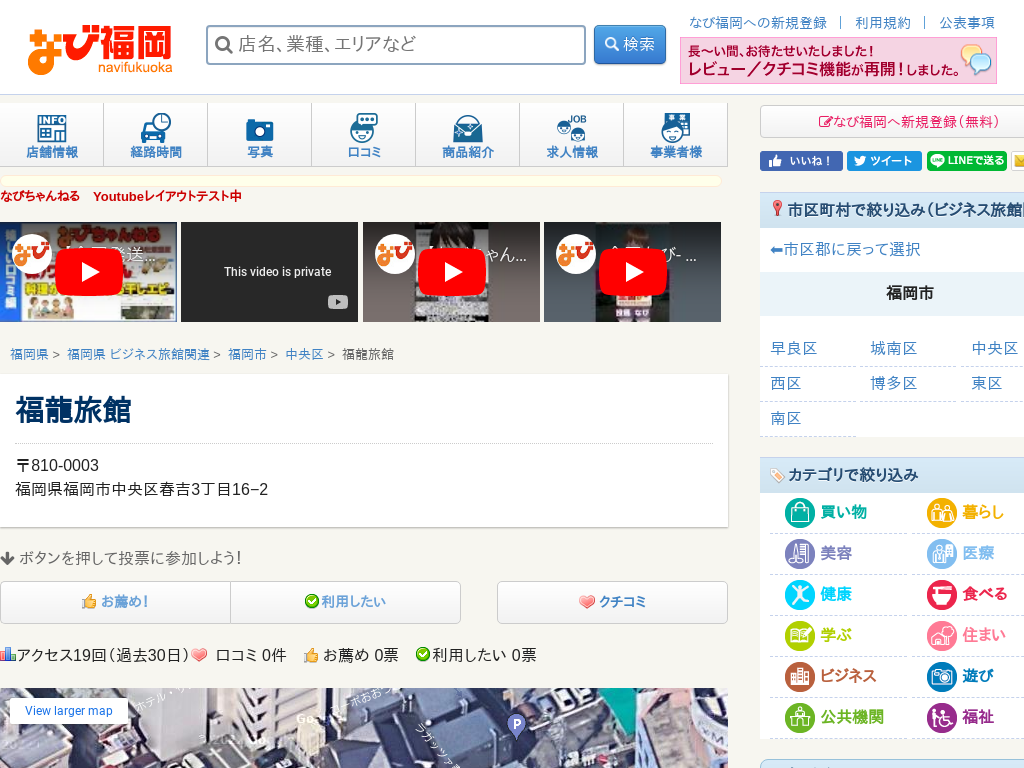This screenshot has width=1024, height=768.
Task: Play the third YouTube video thumbnail
Action: tap(452, 272)
